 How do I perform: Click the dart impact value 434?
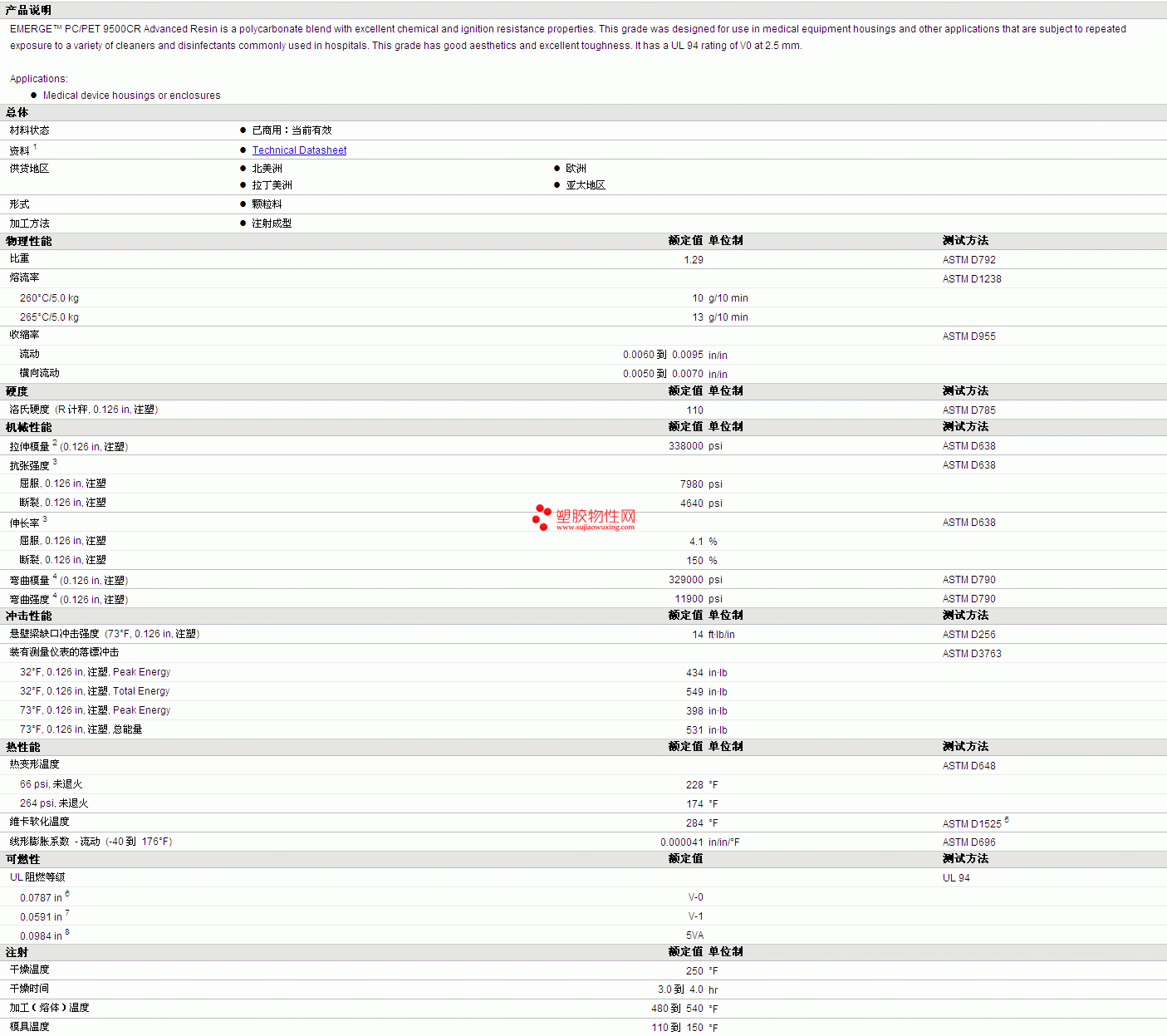[694, 673]
